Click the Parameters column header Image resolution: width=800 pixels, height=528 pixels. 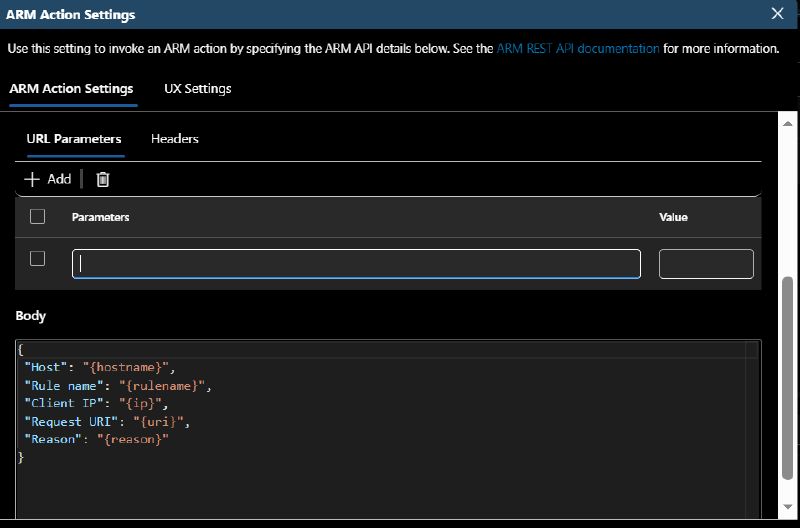pyautogui.click(x=101, y=217)
